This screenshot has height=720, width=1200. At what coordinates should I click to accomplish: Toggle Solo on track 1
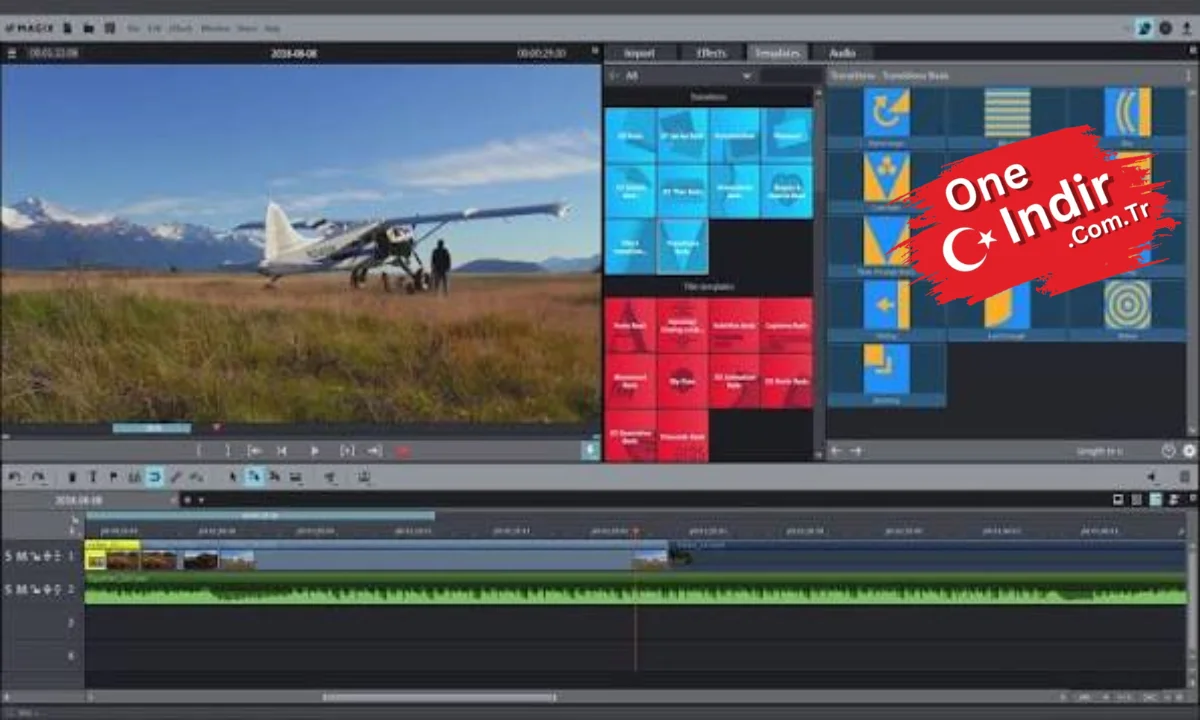tap(9, 556)
